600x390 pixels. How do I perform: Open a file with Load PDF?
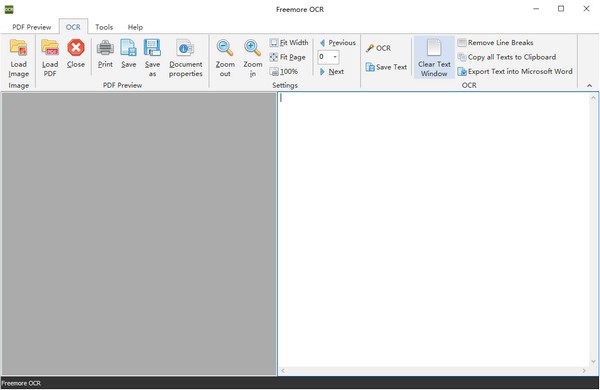[x=50, y=58]
